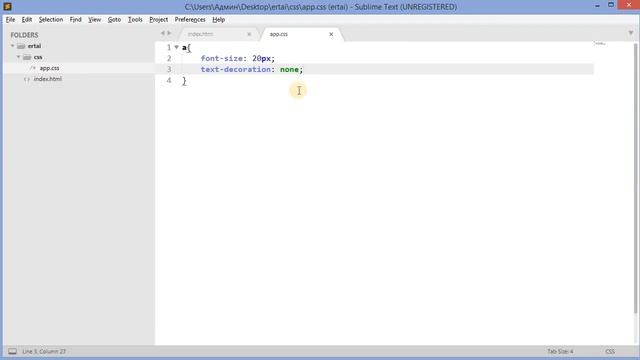Open the CSS syntax selector
The width and height of the screenshot is (640, 360).
pos(610,351)
